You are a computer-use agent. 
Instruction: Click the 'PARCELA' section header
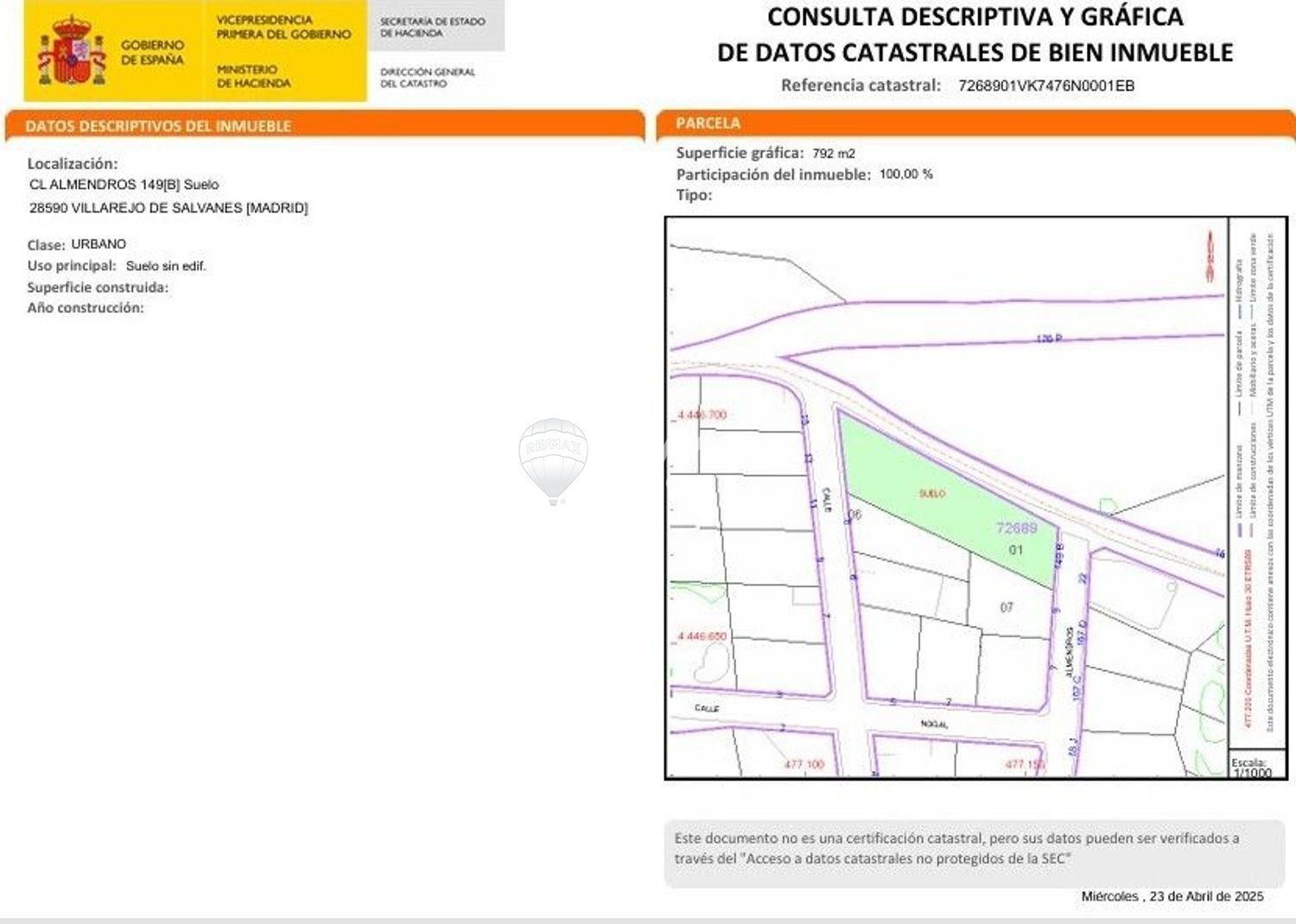coord(708,123)
